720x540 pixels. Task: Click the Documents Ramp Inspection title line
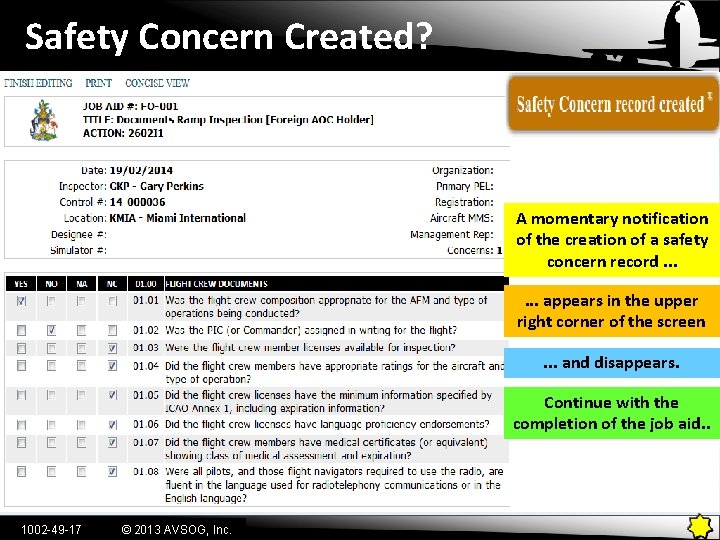point(228,120)
